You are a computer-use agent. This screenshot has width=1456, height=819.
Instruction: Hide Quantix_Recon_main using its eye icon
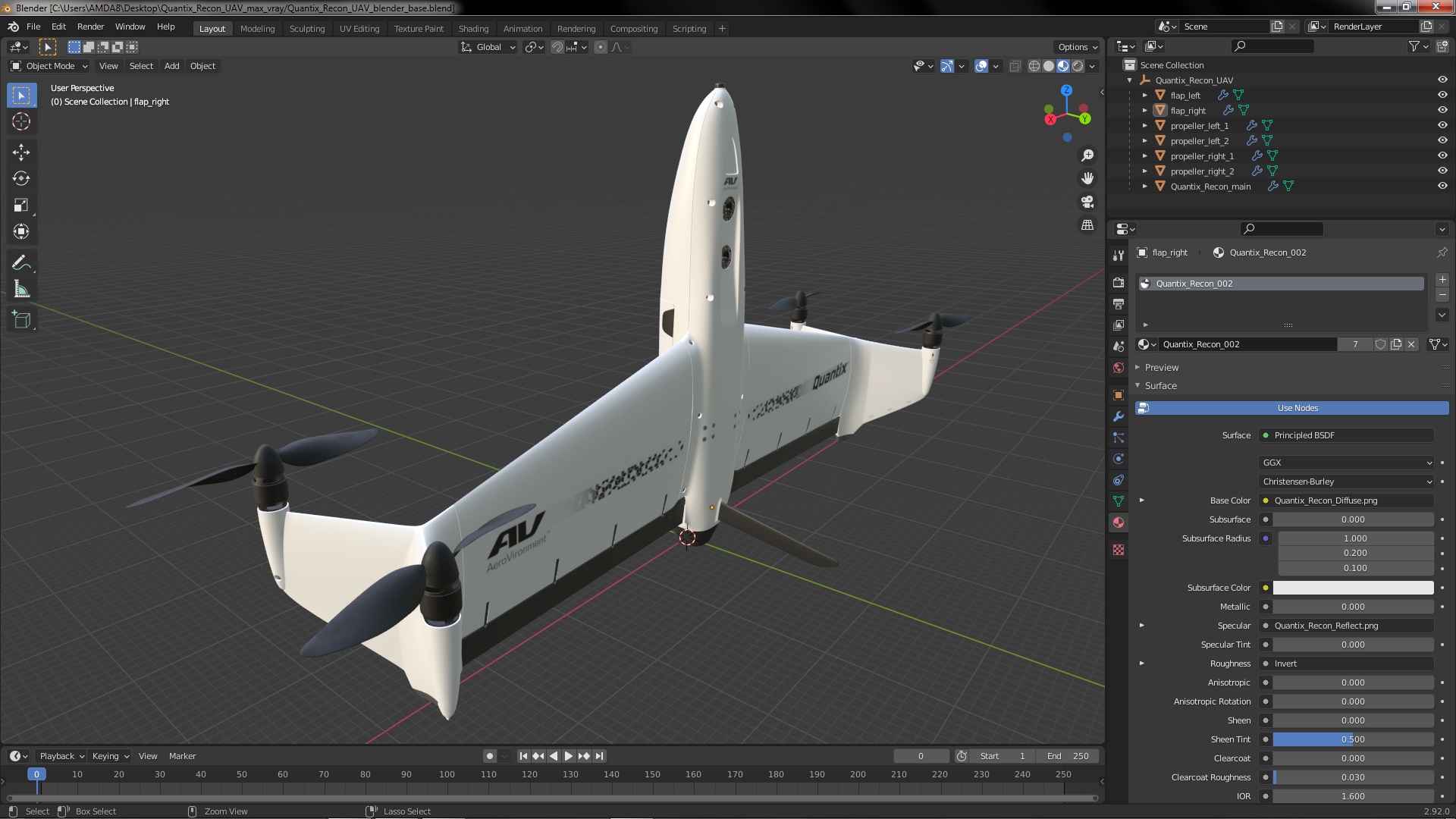(1442, 187)
